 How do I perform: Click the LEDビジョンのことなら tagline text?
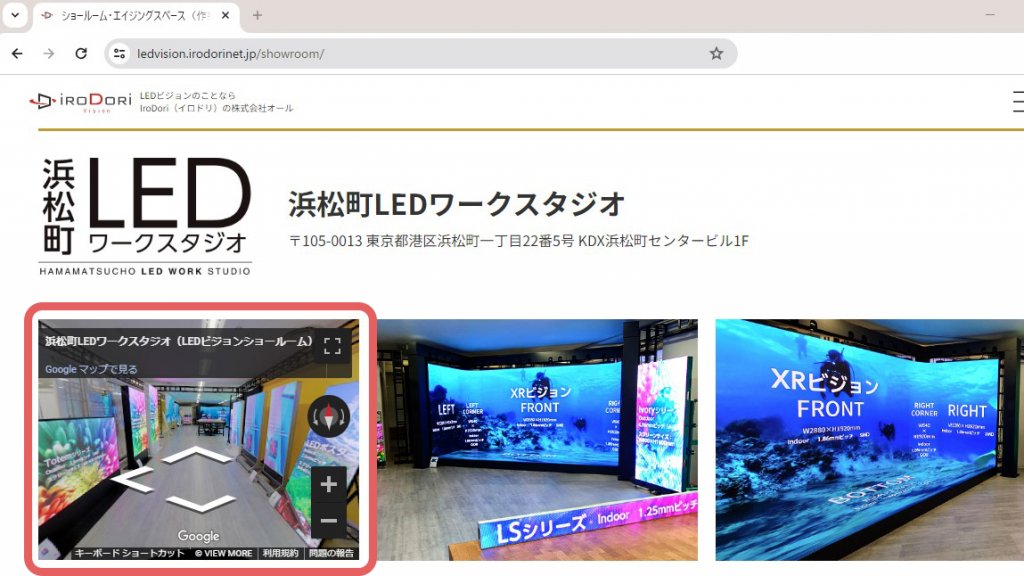point(187,95)
